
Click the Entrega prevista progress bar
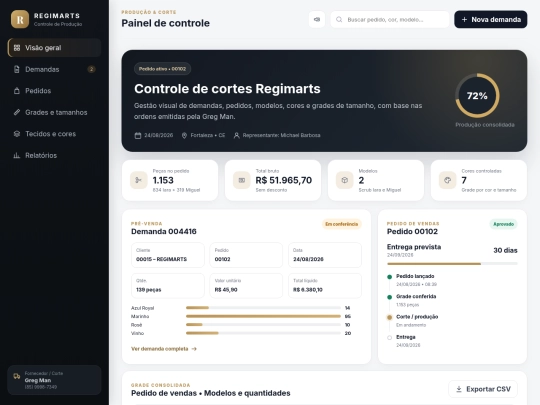pyautogui.click(x=452, y=264)
